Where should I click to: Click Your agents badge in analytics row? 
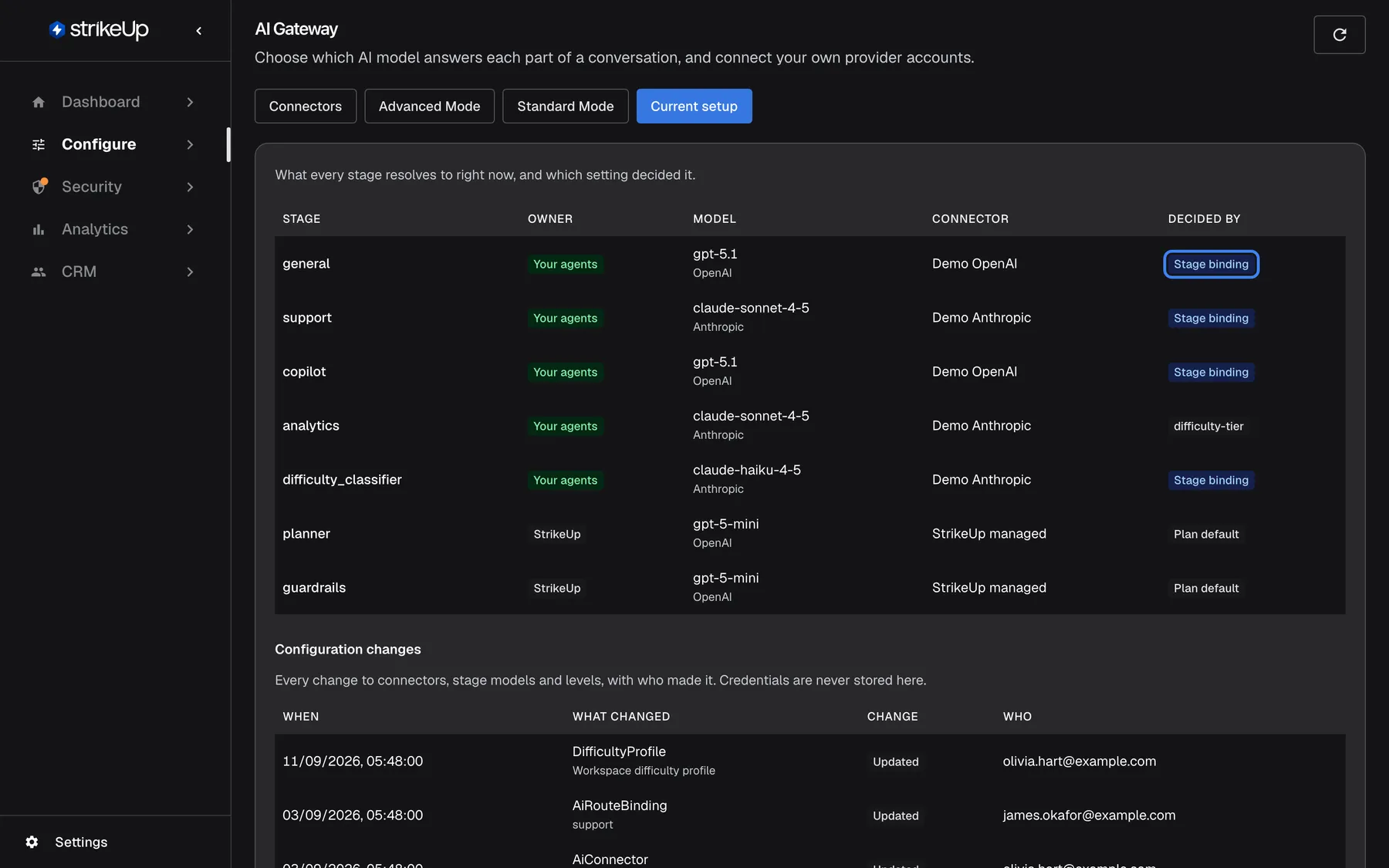[x=566, y=426]
